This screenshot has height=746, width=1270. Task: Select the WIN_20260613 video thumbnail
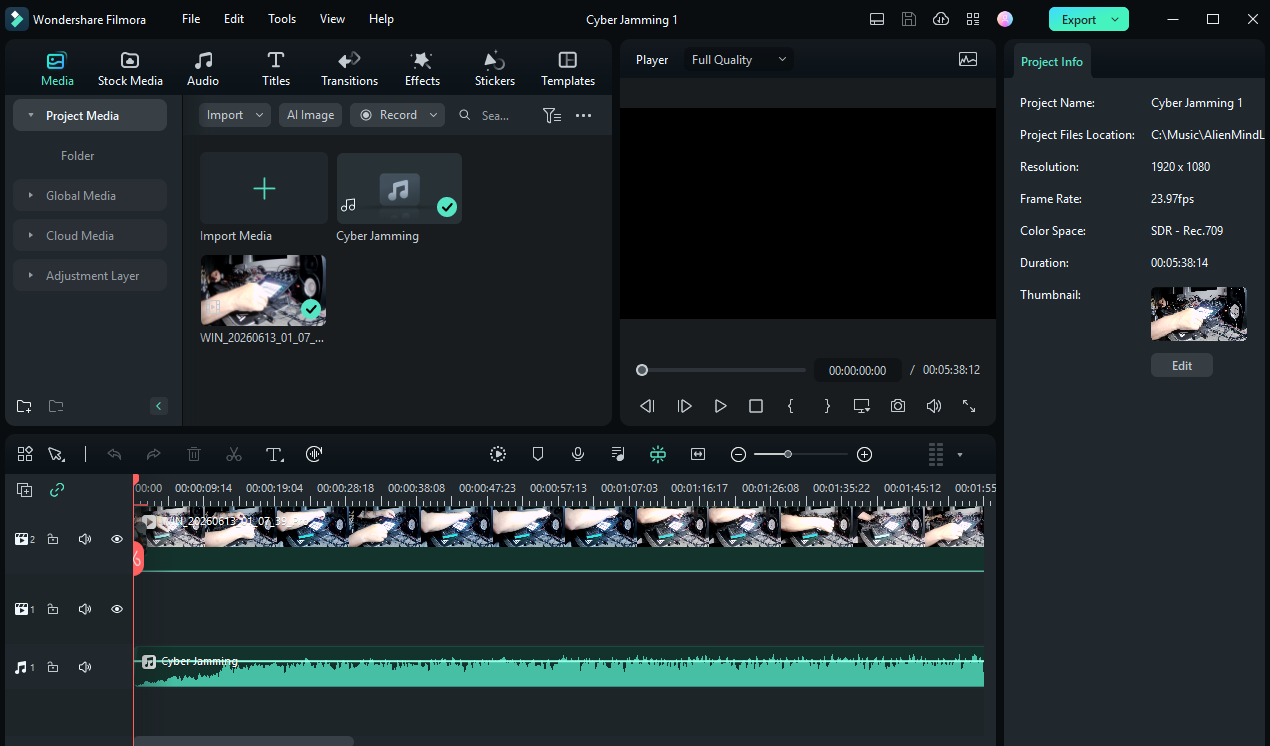(x=263, y=290)
